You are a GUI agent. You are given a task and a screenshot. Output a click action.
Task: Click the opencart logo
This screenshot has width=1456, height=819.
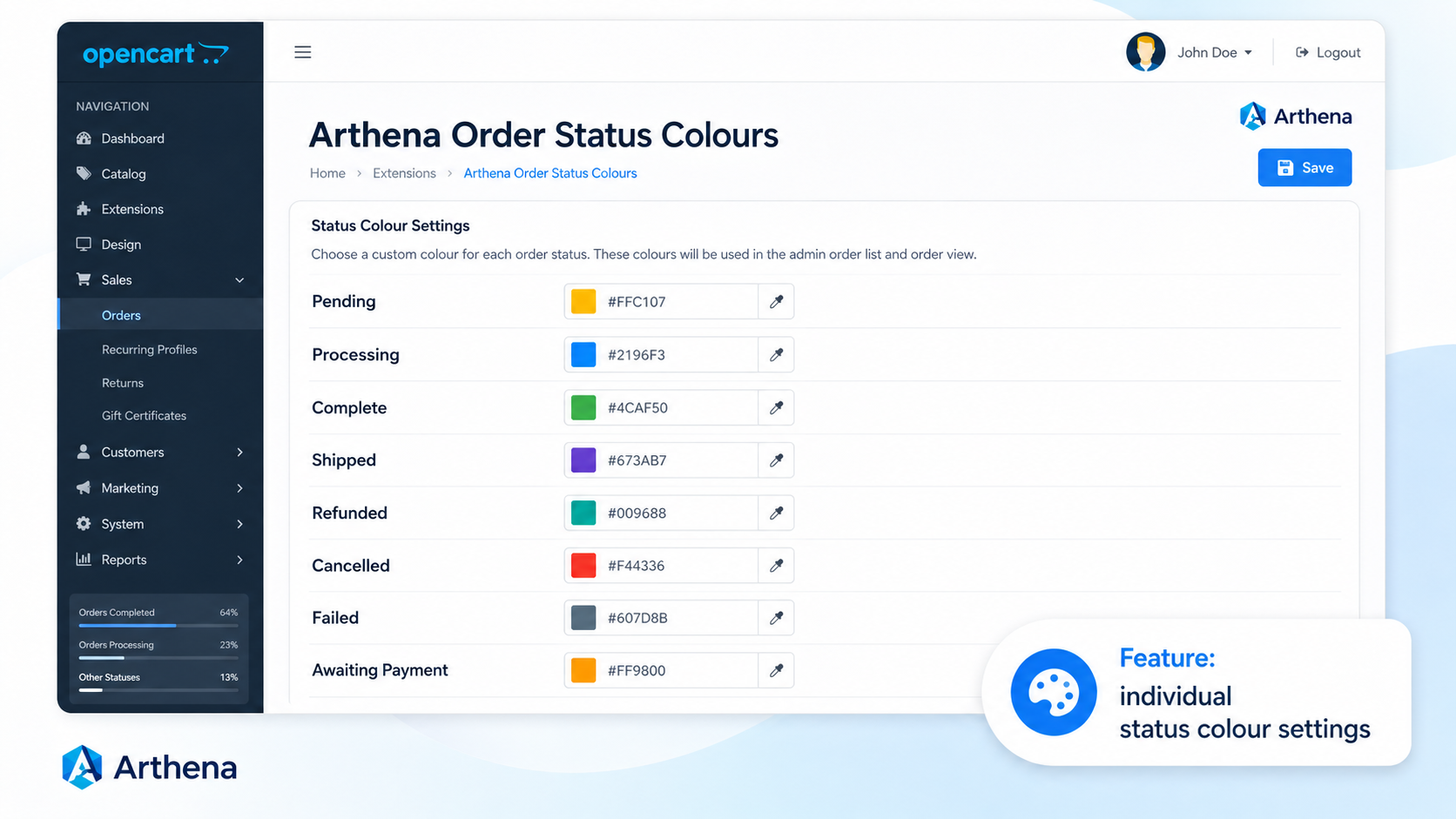(155, 54)
